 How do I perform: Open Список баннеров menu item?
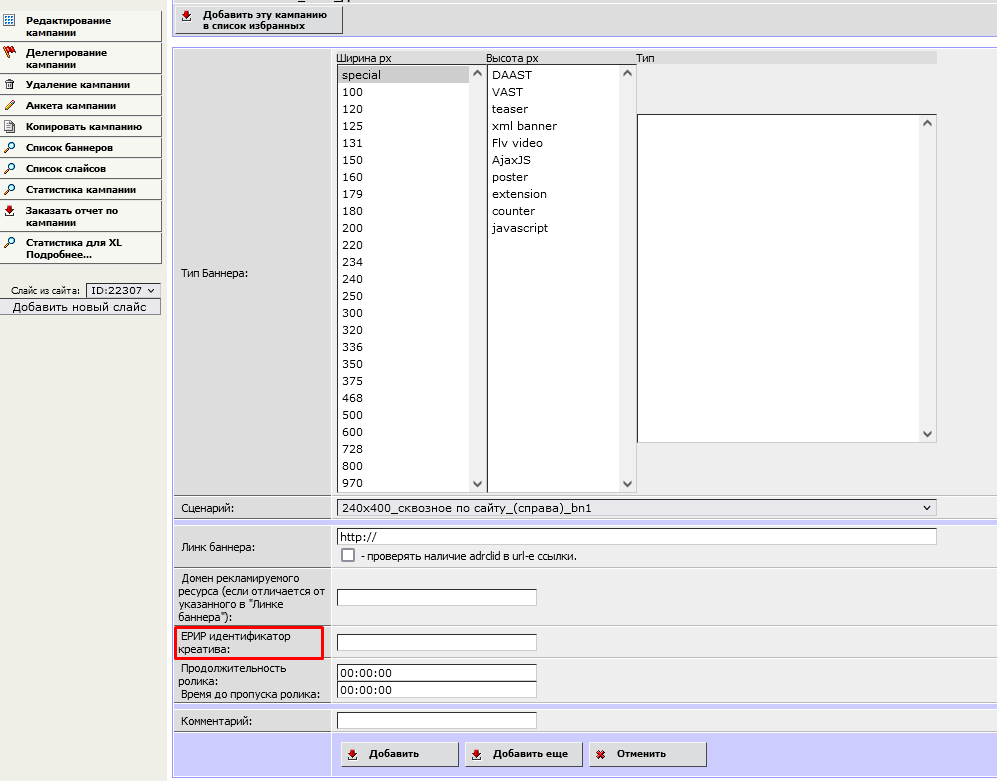(81, 148)
